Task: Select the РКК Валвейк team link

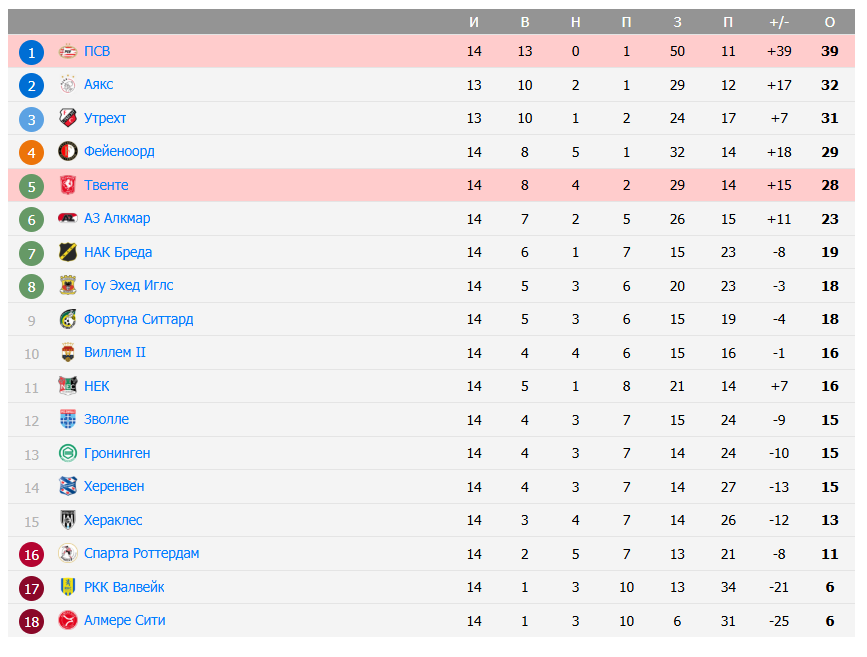Action: coord(124,587)
